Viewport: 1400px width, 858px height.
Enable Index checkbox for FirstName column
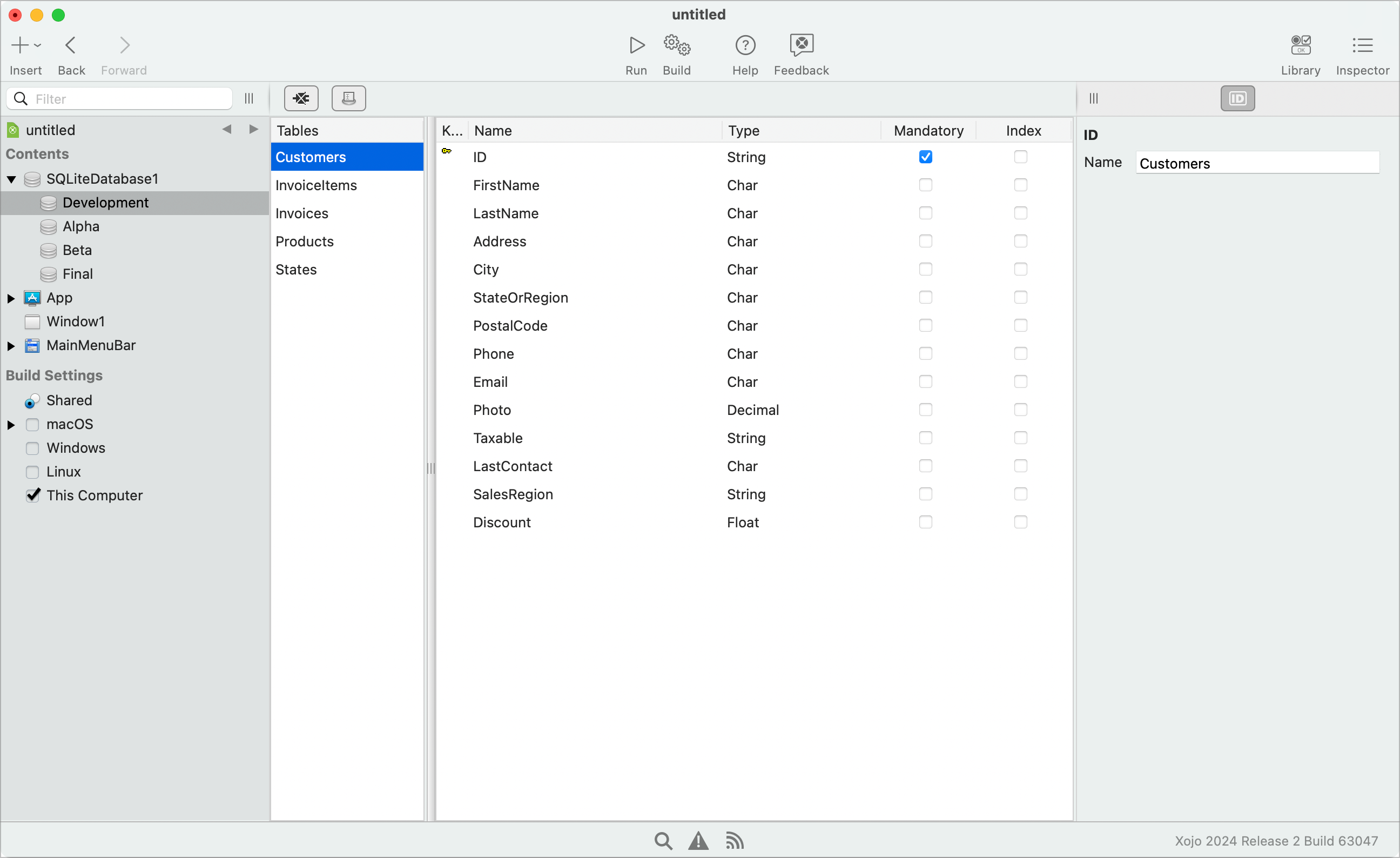point(1020,185)
